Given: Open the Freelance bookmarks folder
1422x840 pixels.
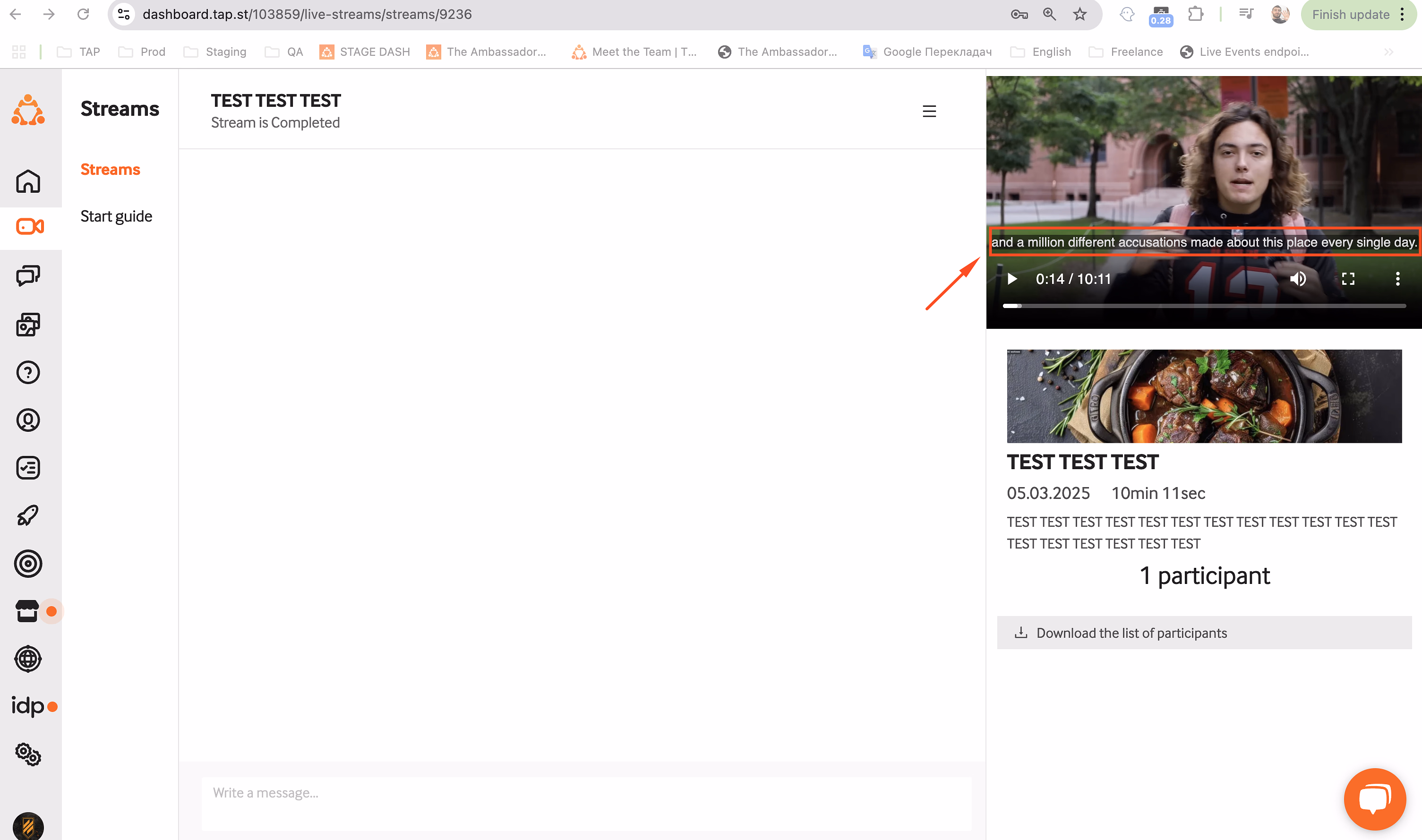Looking at the screenshot, I should (x=1125, y=52).
